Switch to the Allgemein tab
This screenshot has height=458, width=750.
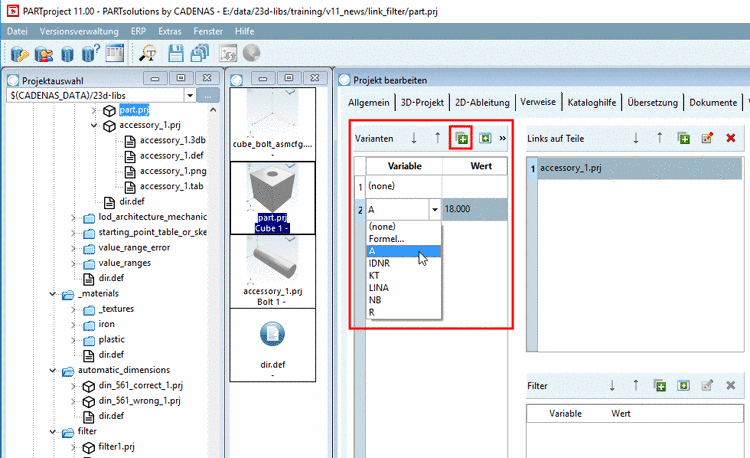coord(368,102)
